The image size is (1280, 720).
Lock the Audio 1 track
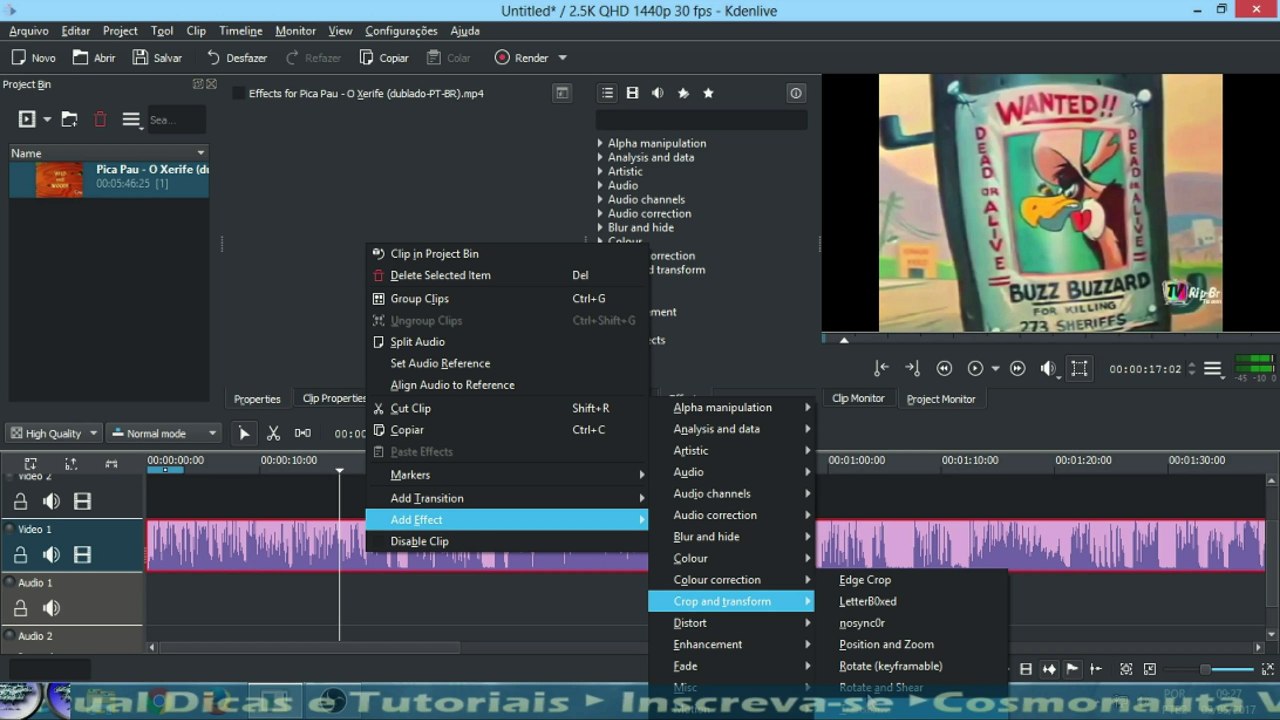[x=20, y=608]
